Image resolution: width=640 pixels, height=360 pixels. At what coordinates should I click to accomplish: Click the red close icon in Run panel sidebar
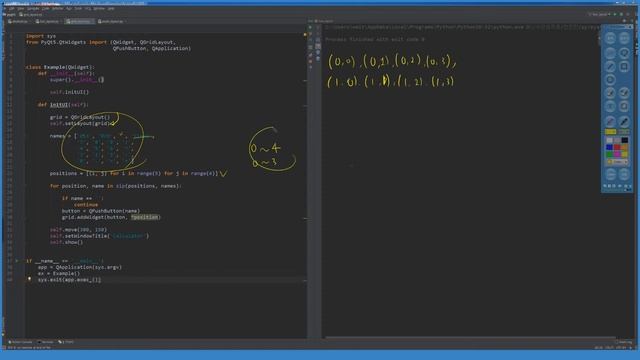coord(310,61)
